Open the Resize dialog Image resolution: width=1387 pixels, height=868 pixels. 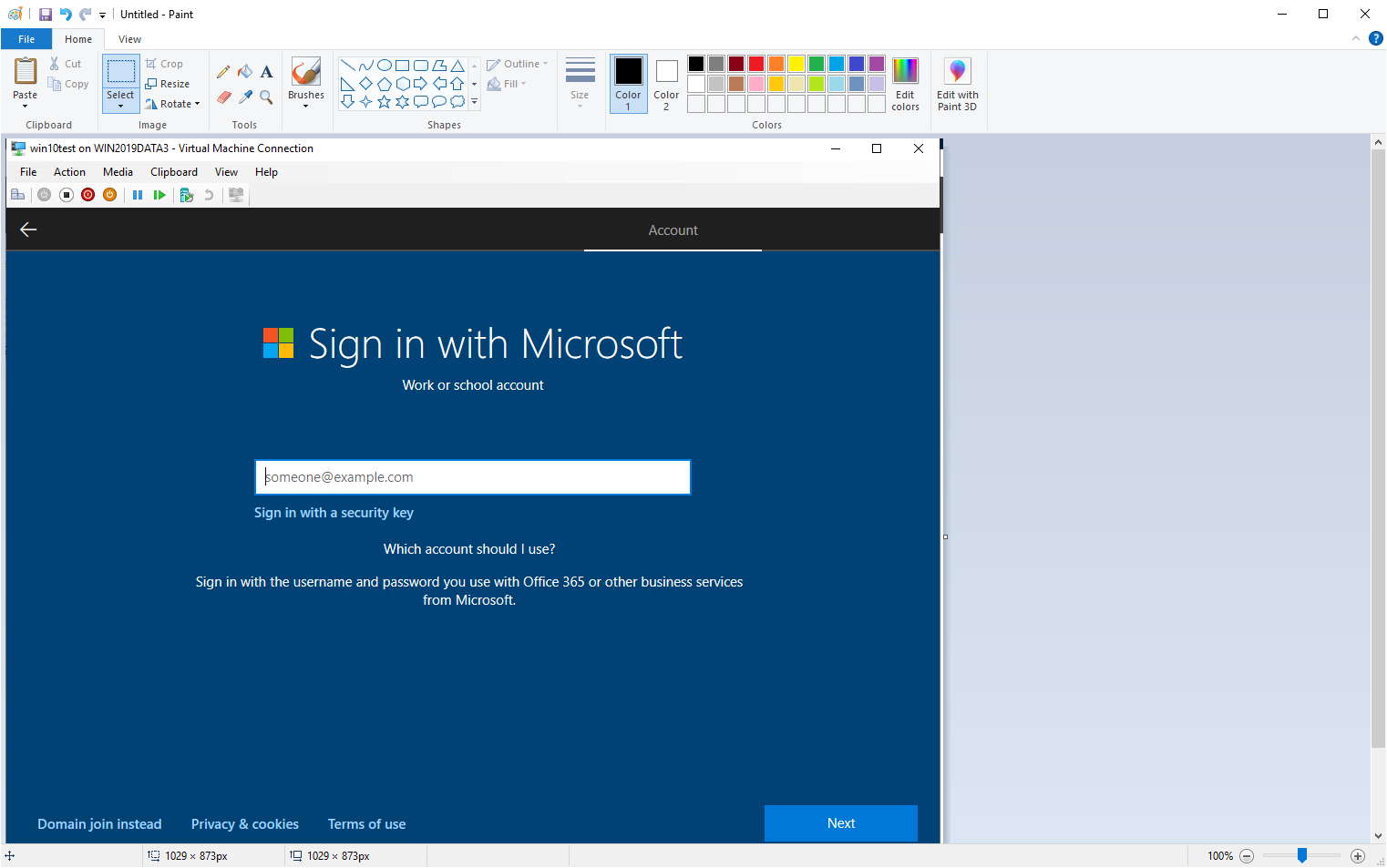tap(167, 84)
